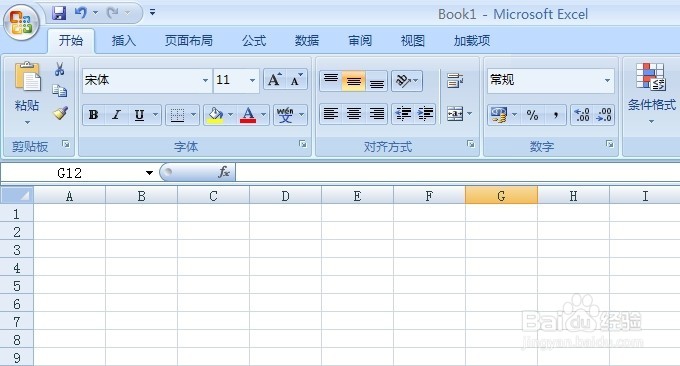This screenshot has height=366, width=680.
Task: Insert function with the fx button
Action: pos(224,172)
